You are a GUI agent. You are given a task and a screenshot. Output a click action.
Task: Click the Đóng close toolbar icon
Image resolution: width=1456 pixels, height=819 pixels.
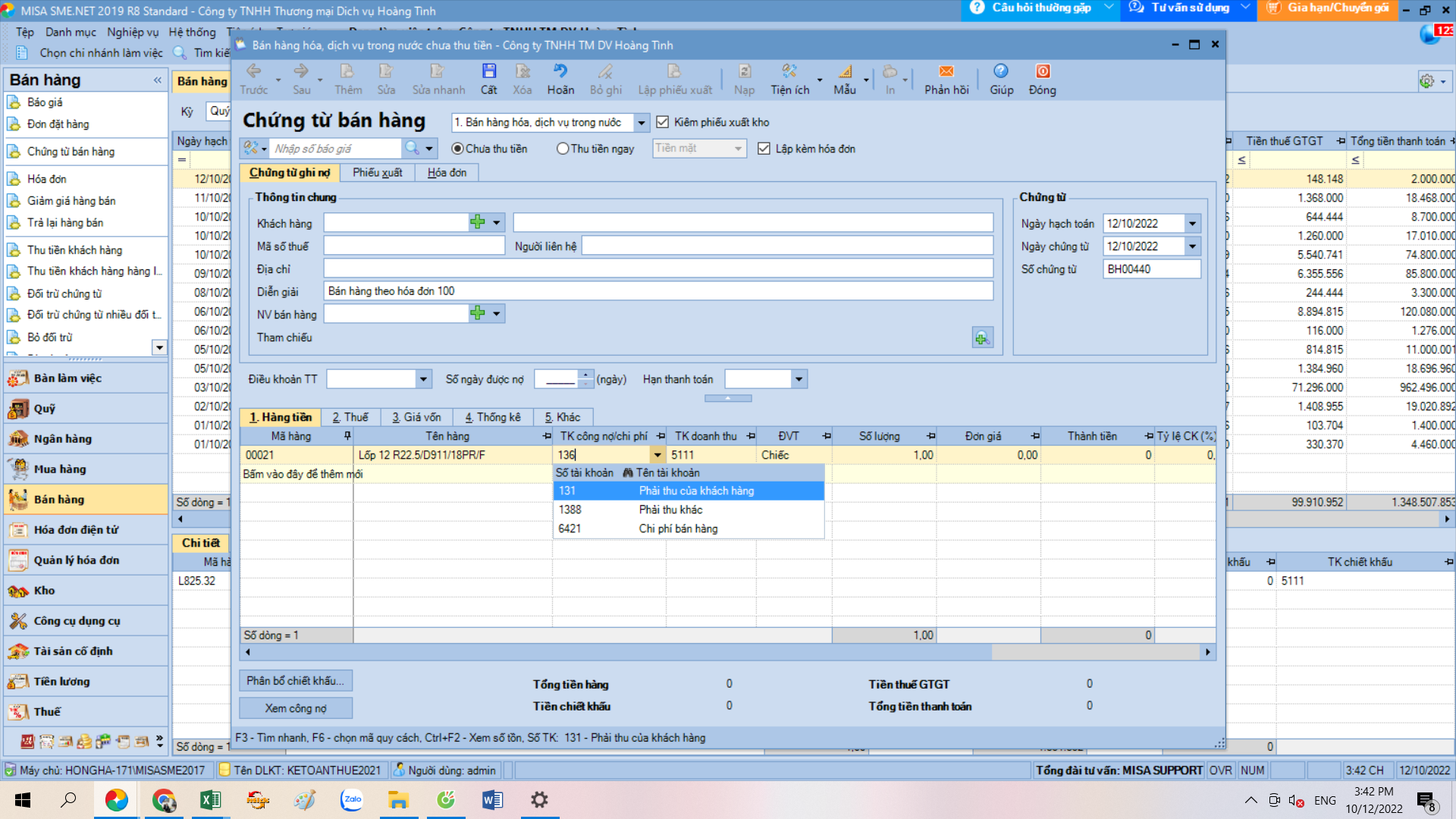(x=1043, y=71)
